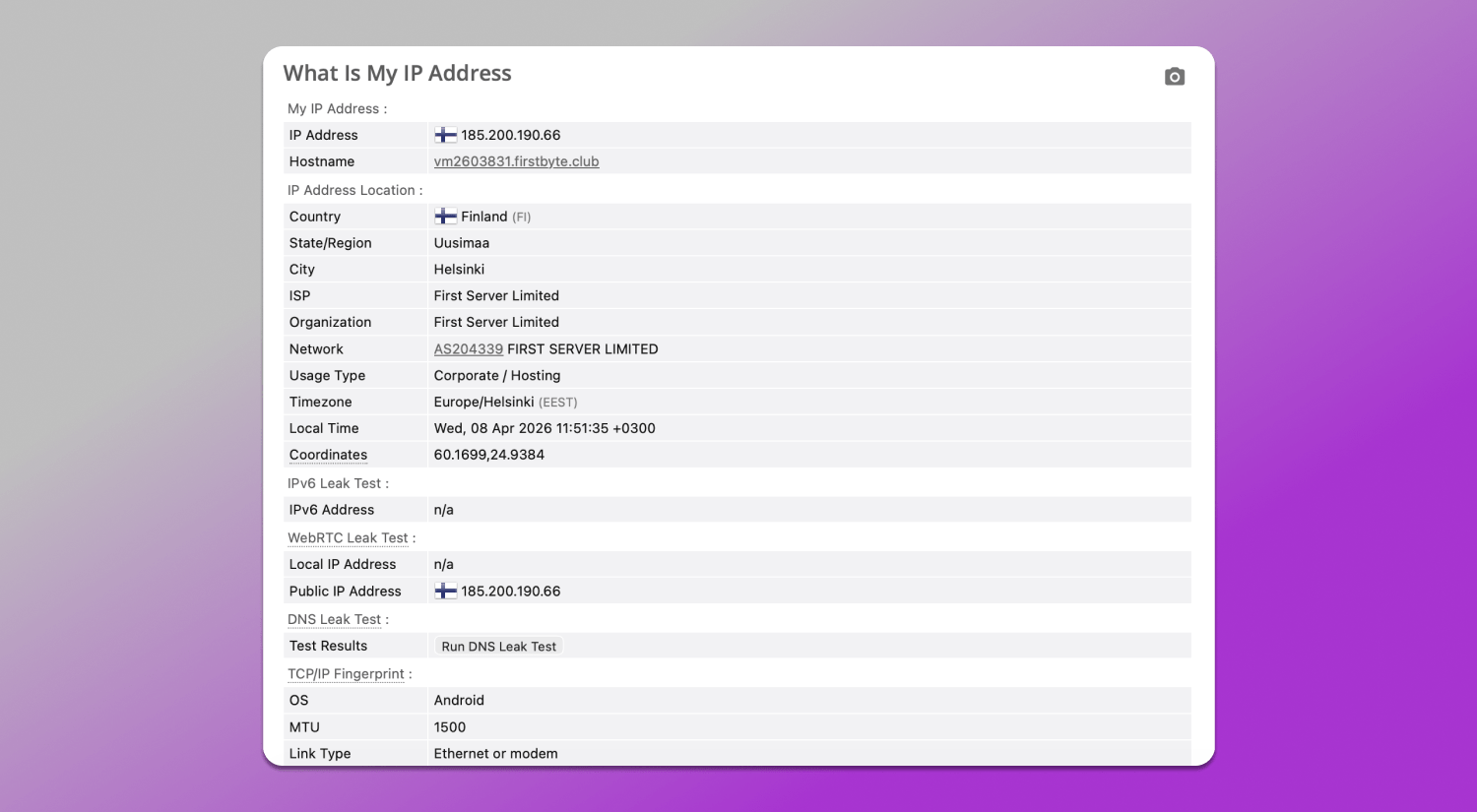
Task: Click the IP address 185.200.190.66 in the top row
Action: 510,136
